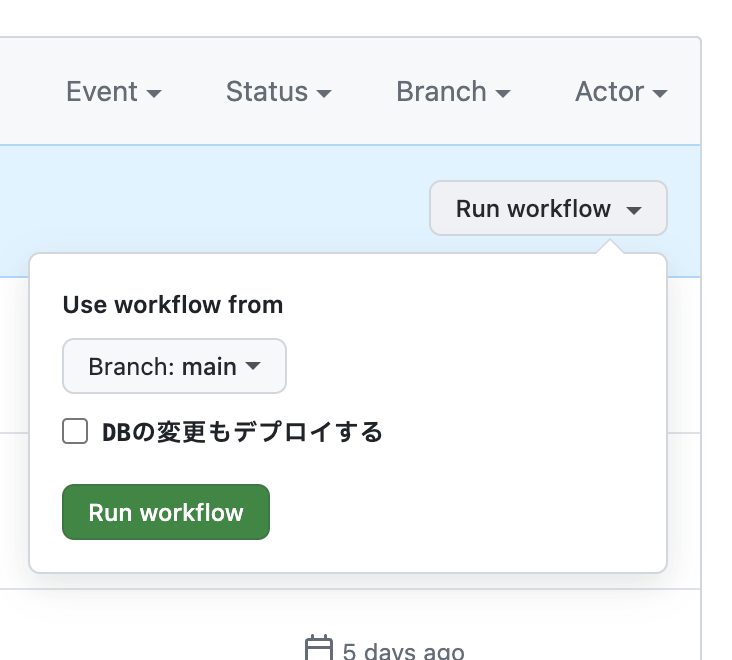Click the caret inside the gray Run workflow button
Screen dimensions: 732x660
(633, 211)
